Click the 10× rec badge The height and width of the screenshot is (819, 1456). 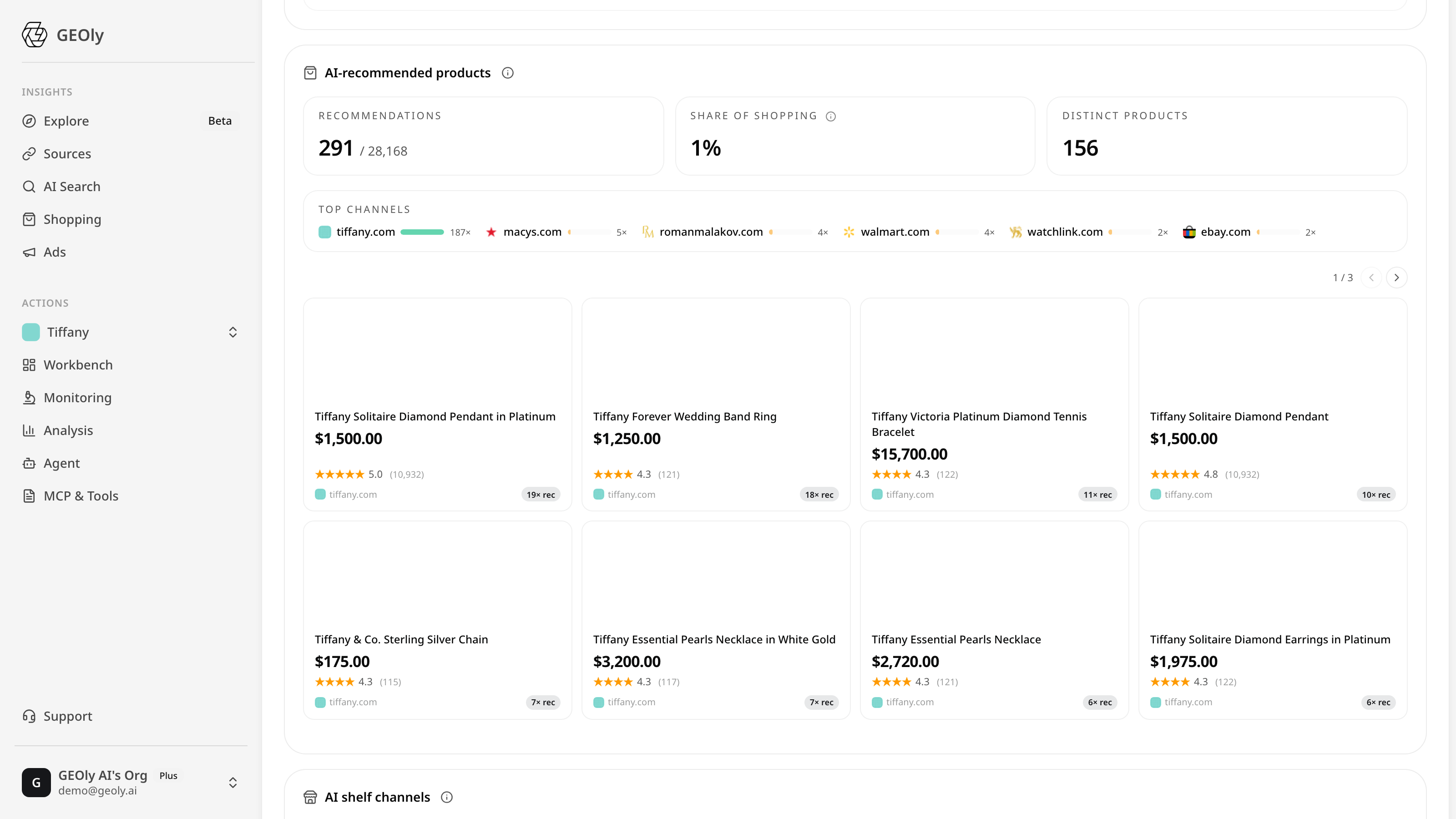click(x=1376, y=495)
